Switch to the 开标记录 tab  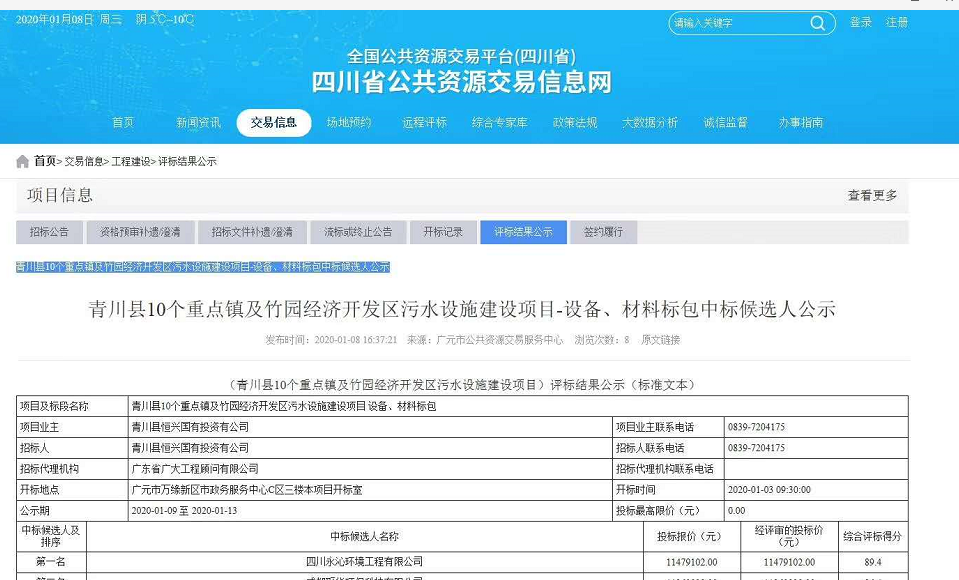tap(443, 232)
